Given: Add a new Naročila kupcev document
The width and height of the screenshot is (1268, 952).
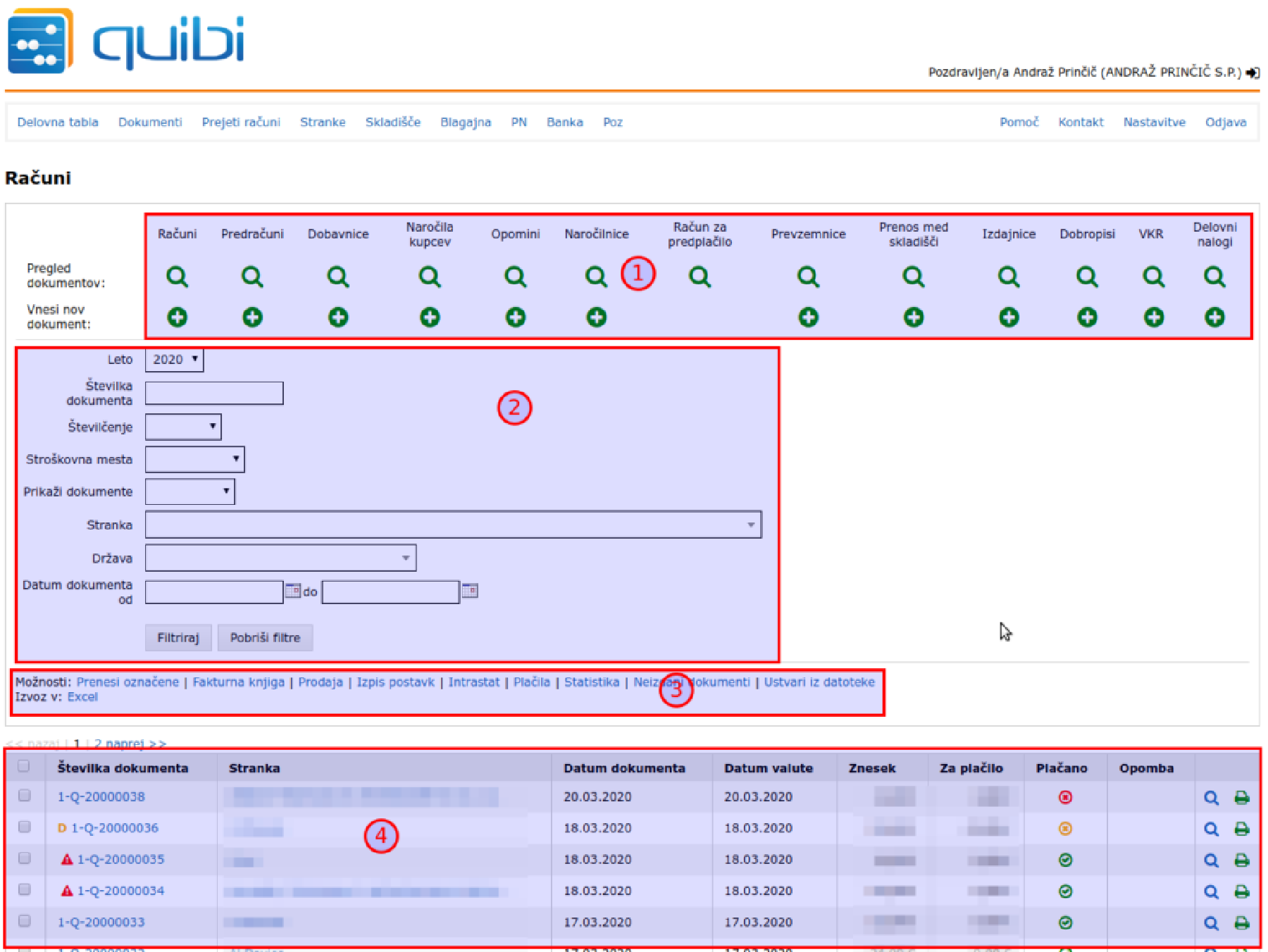Looking at the screenshot, I should click(430, 318).
